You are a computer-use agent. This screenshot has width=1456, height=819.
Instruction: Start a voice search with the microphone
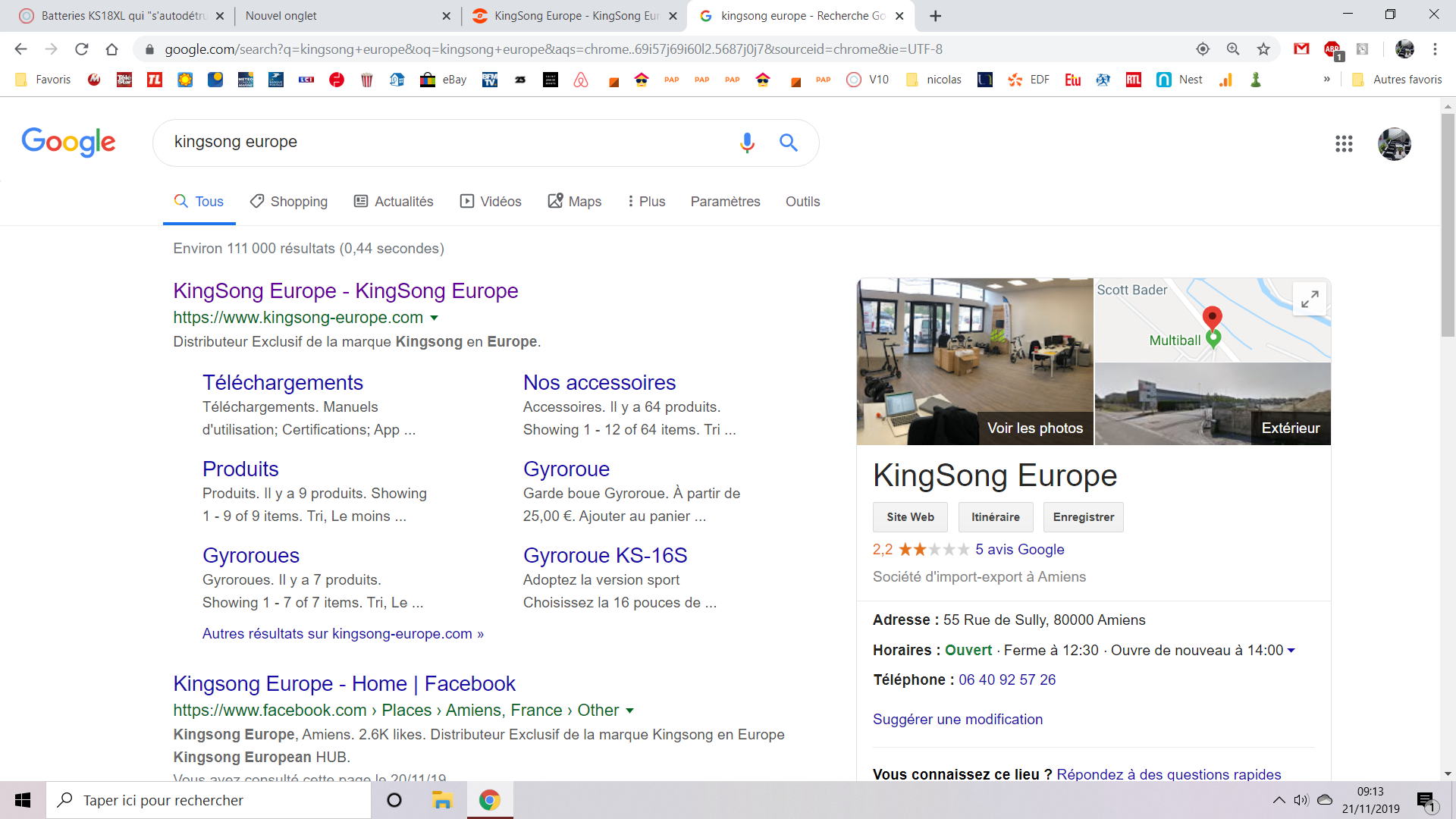(x=747, y=143)
